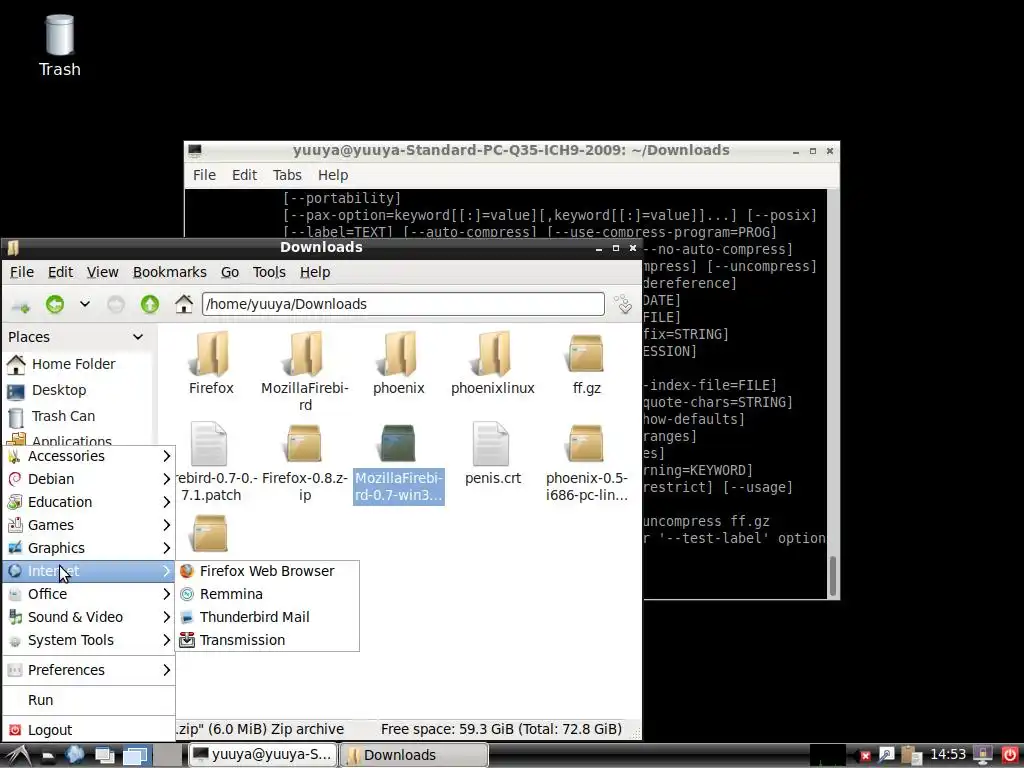Select the phoenix-0.5-i686-pc-linux archive

coord(586,462)
